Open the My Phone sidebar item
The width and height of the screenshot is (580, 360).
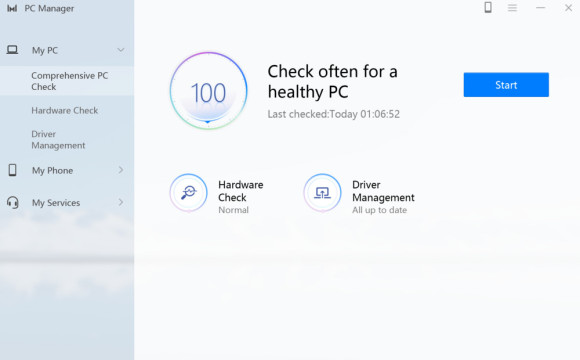(67, 170)
